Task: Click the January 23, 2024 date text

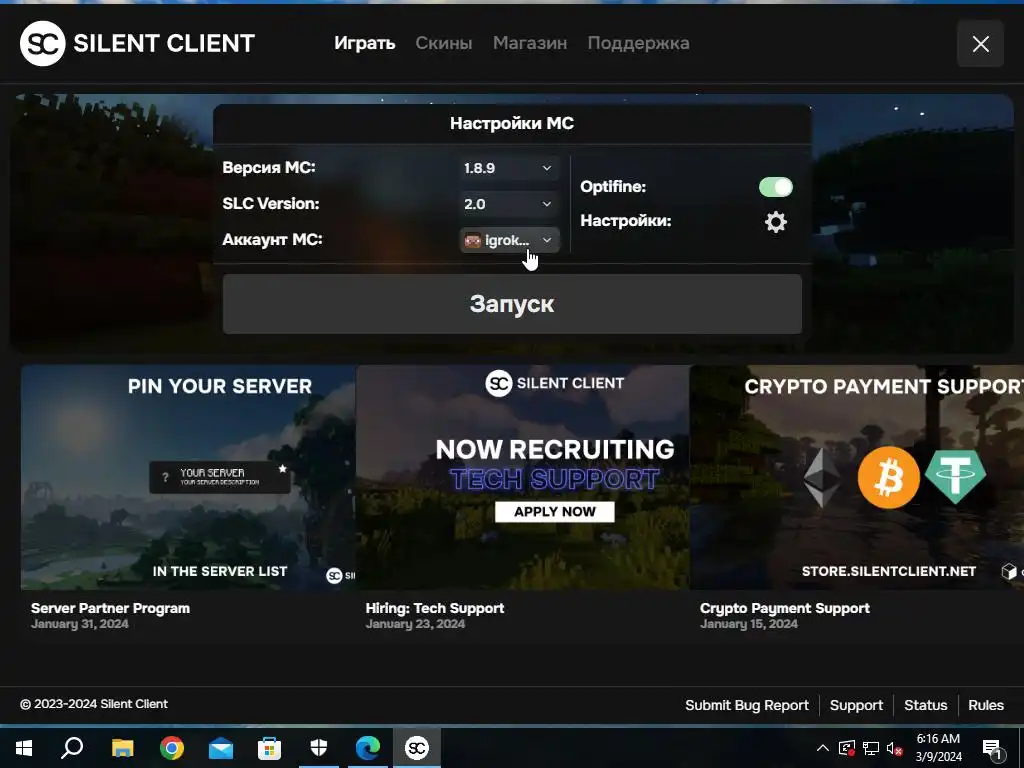Action: 415,624
